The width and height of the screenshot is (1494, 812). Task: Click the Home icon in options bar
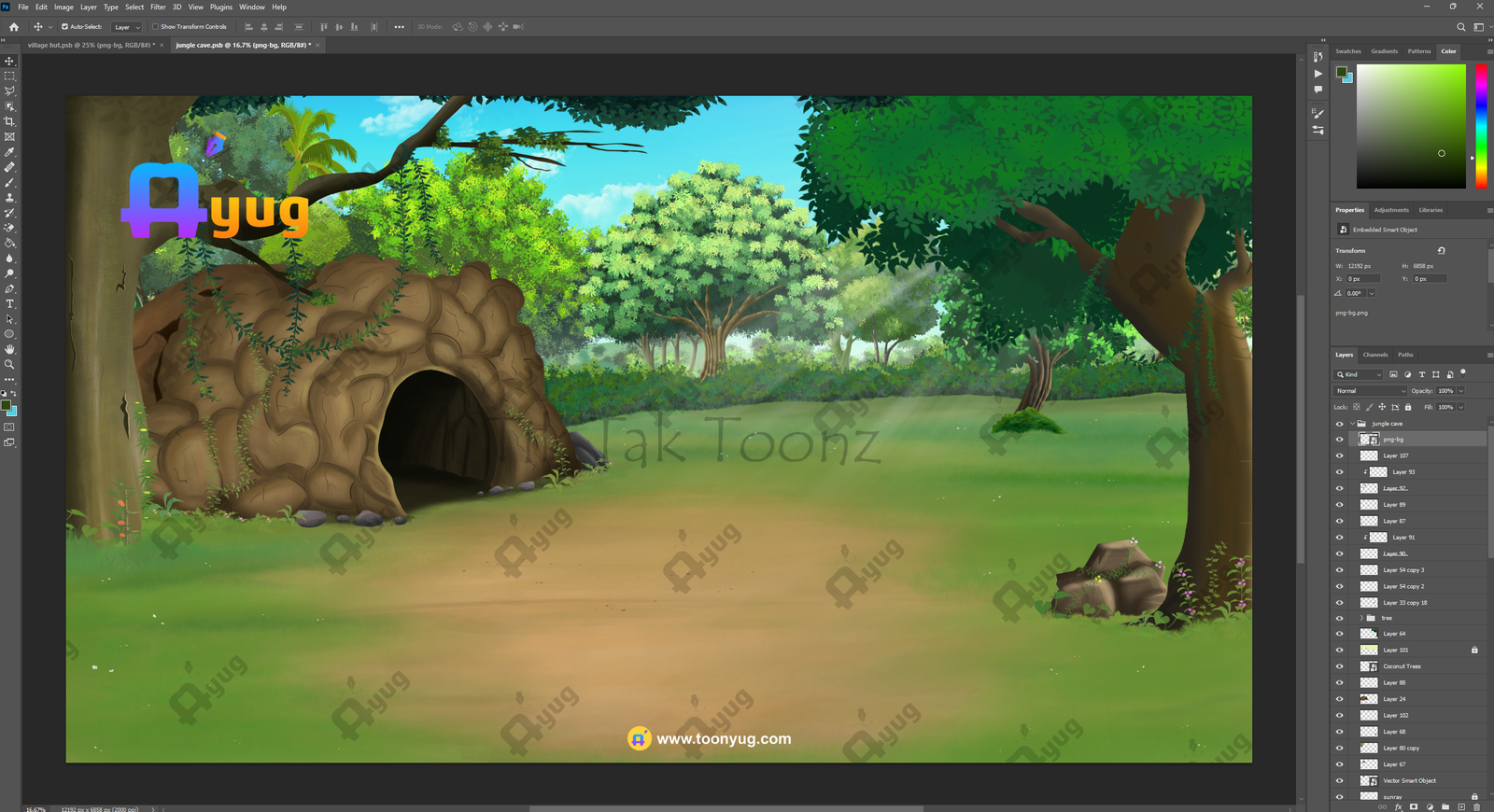[14, 27]
